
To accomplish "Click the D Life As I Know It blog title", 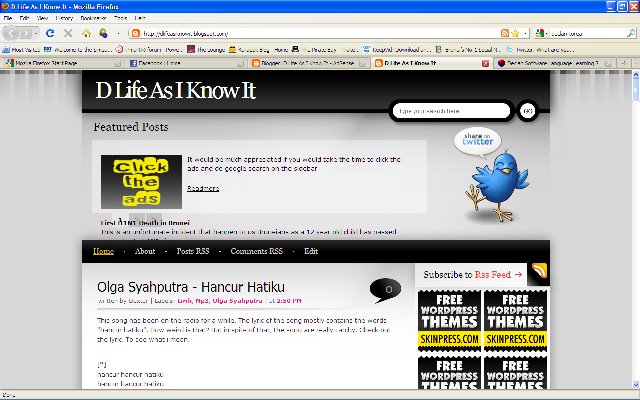I will [x=176, y=90].
